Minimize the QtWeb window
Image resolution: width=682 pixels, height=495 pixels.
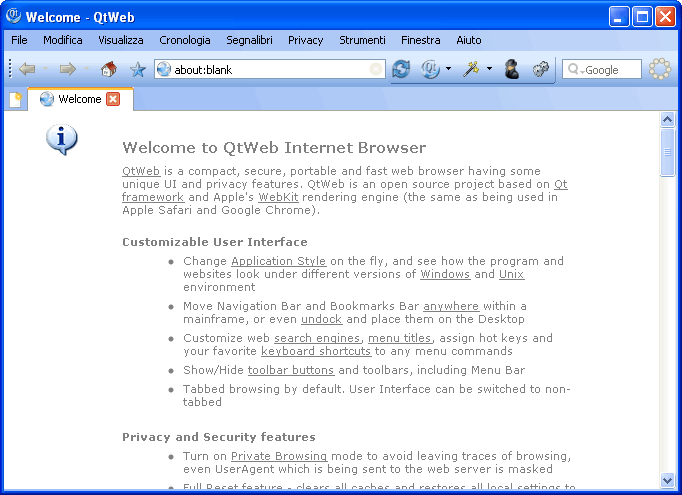pos(618,17)
